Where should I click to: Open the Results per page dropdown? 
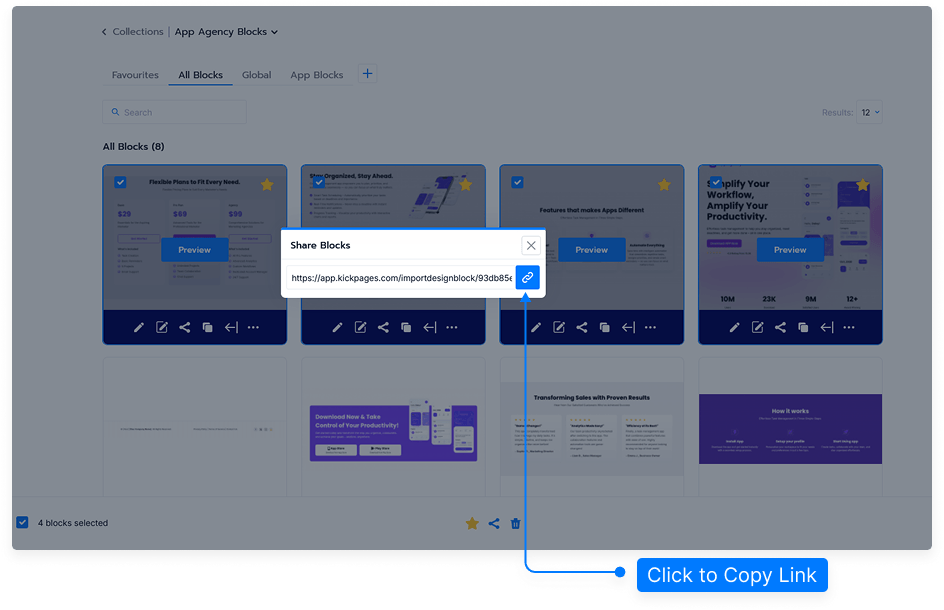pos(870,113)
